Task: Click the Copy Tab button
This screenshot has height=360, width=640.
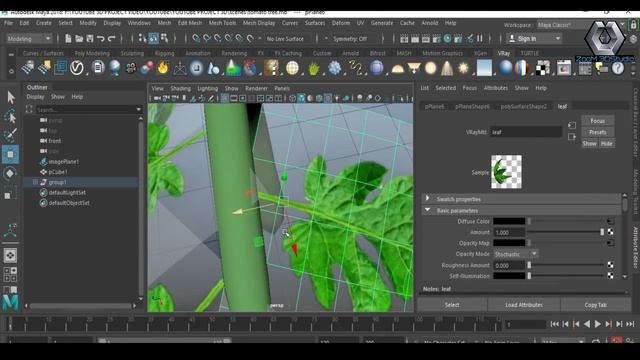Action: click(596, 305)
